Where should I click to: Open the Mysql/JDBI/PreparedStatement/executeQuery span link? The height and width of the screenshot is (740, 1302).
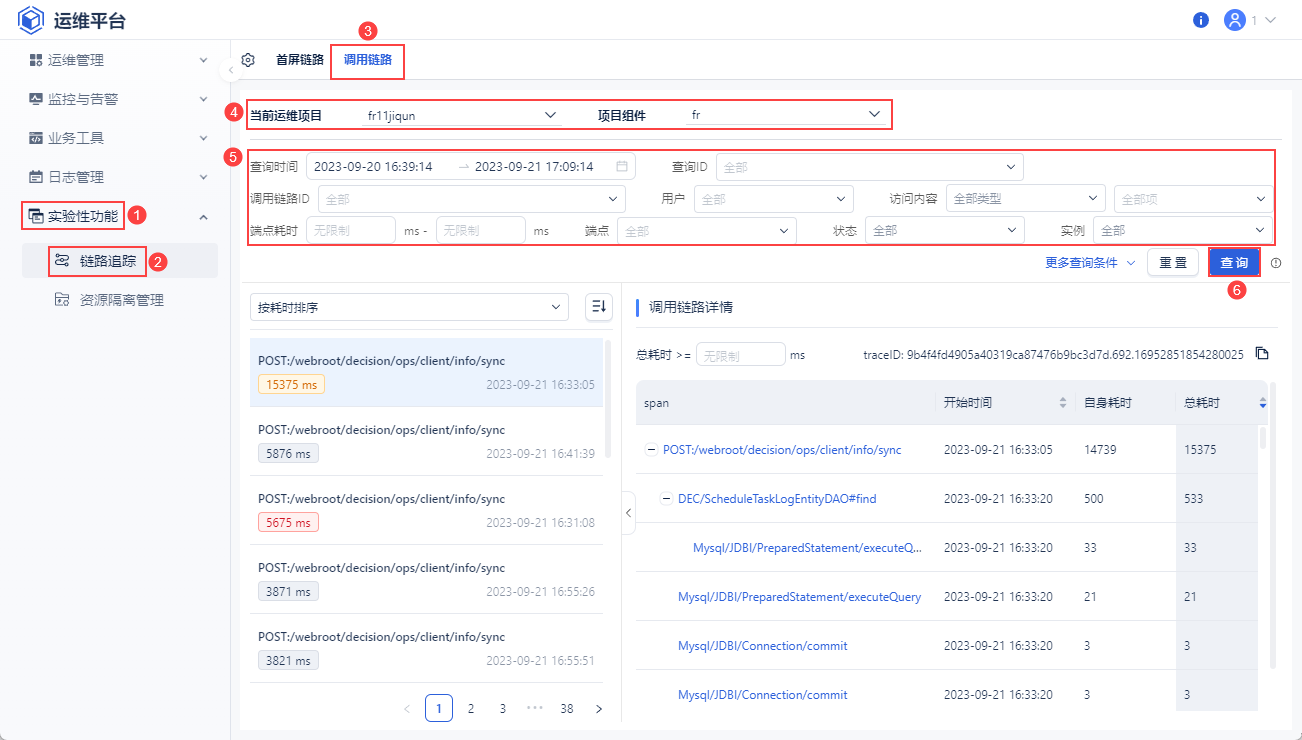pyautogui.click(x=799, y=597)
